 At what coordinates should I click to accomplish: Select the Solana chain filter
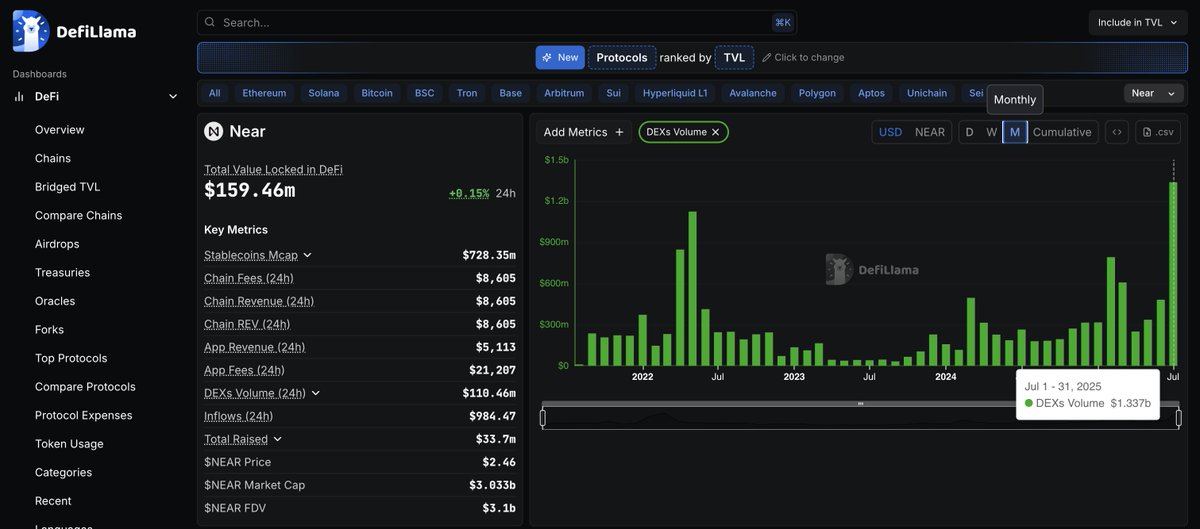324,93
